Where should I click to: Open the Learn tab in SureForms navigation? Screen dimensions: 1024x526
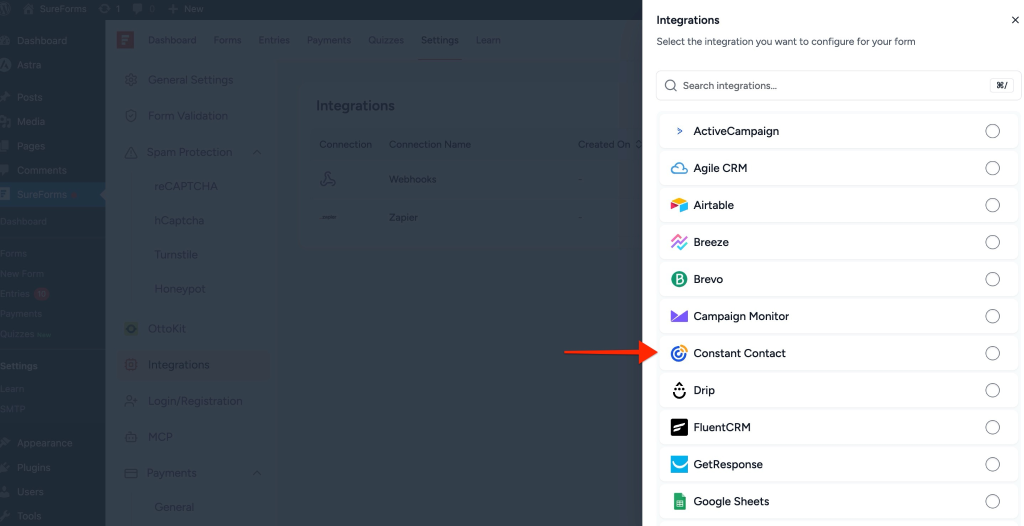488,40
